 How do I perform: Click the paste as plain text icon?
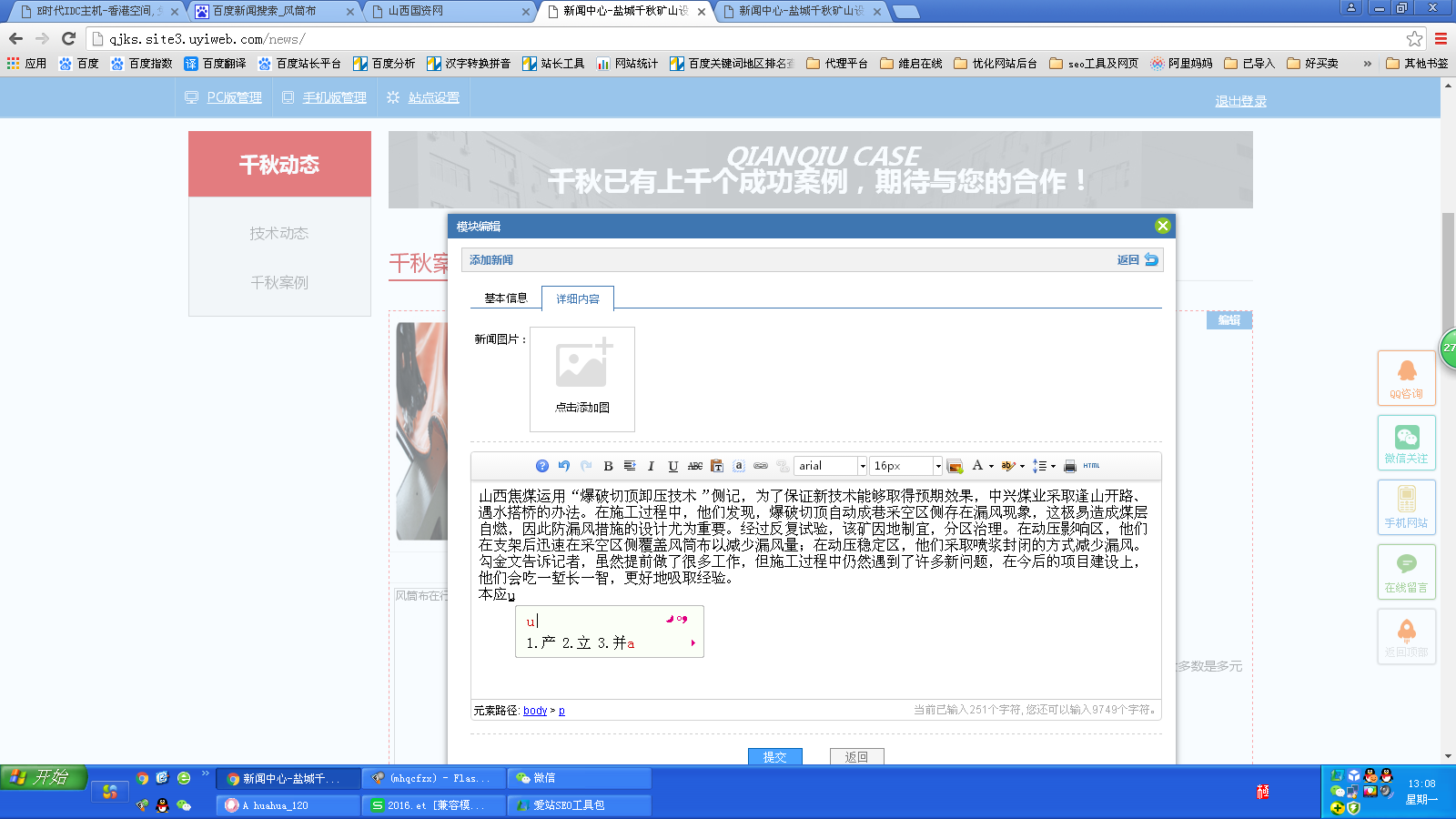pyautogui.click(x=717, y=466)
